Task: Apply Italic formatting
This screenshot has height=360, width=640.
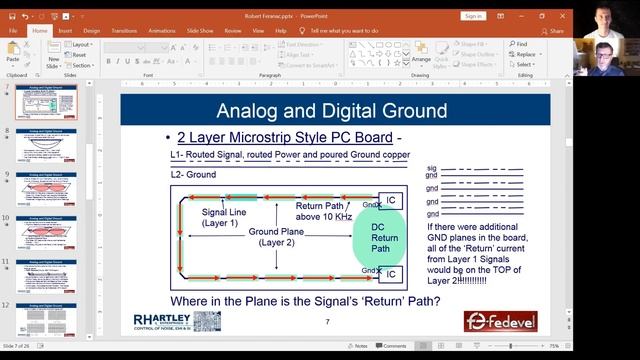Action: coord(118,61)
